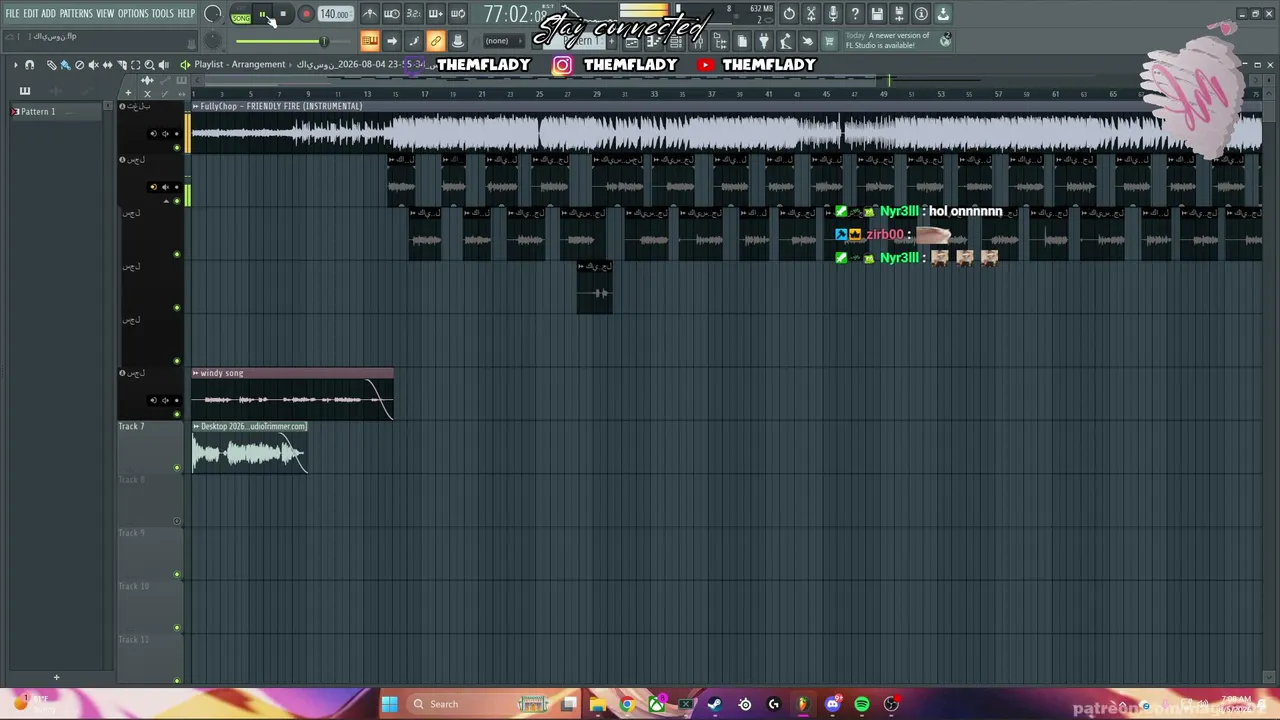The height and width of the screenshot is (720, 1280).
Task: Select the windy song audio clip
Action: pos(293,394)
